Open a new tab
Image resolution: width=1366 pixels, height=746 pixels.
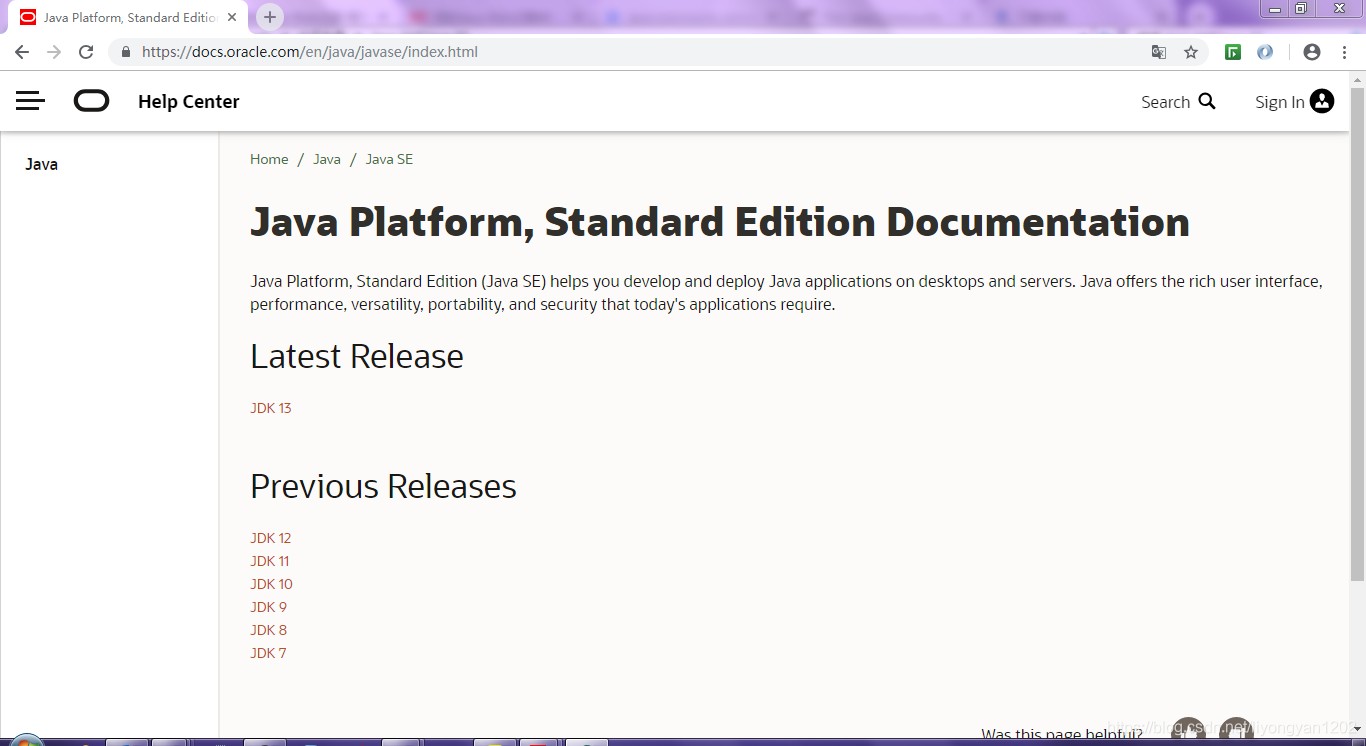(270, 17)
